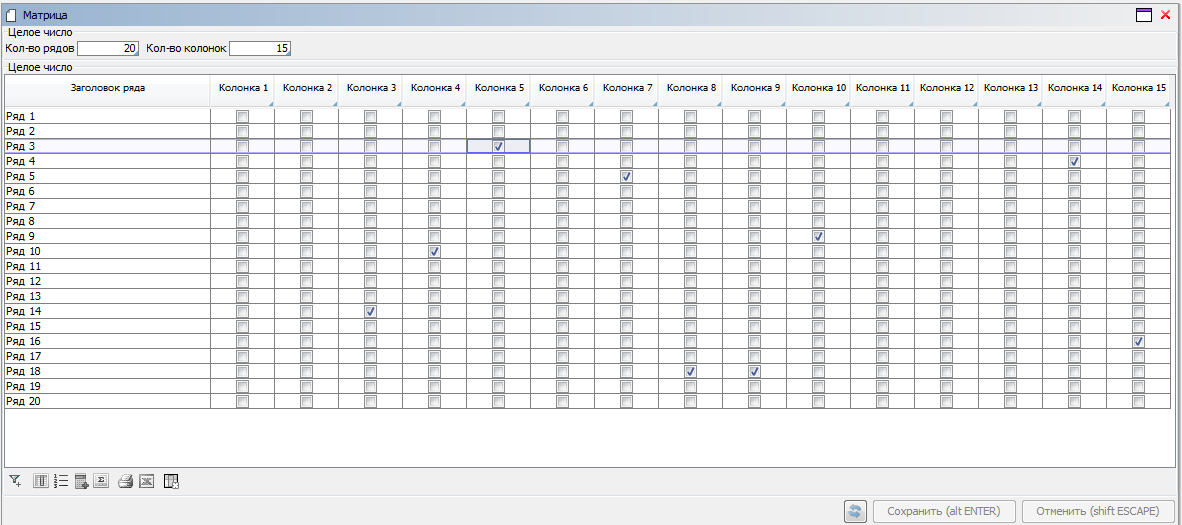
Task: Uncheck Ряд 18 checkbox under Колонка 8
Action: 690,371
